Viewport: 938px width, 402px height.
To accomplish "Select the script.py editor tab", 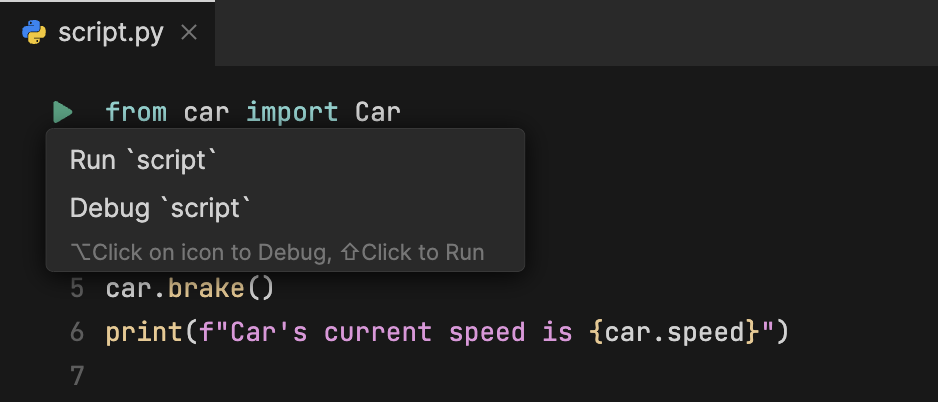I will pyautogui.click(x=110, y=32).
